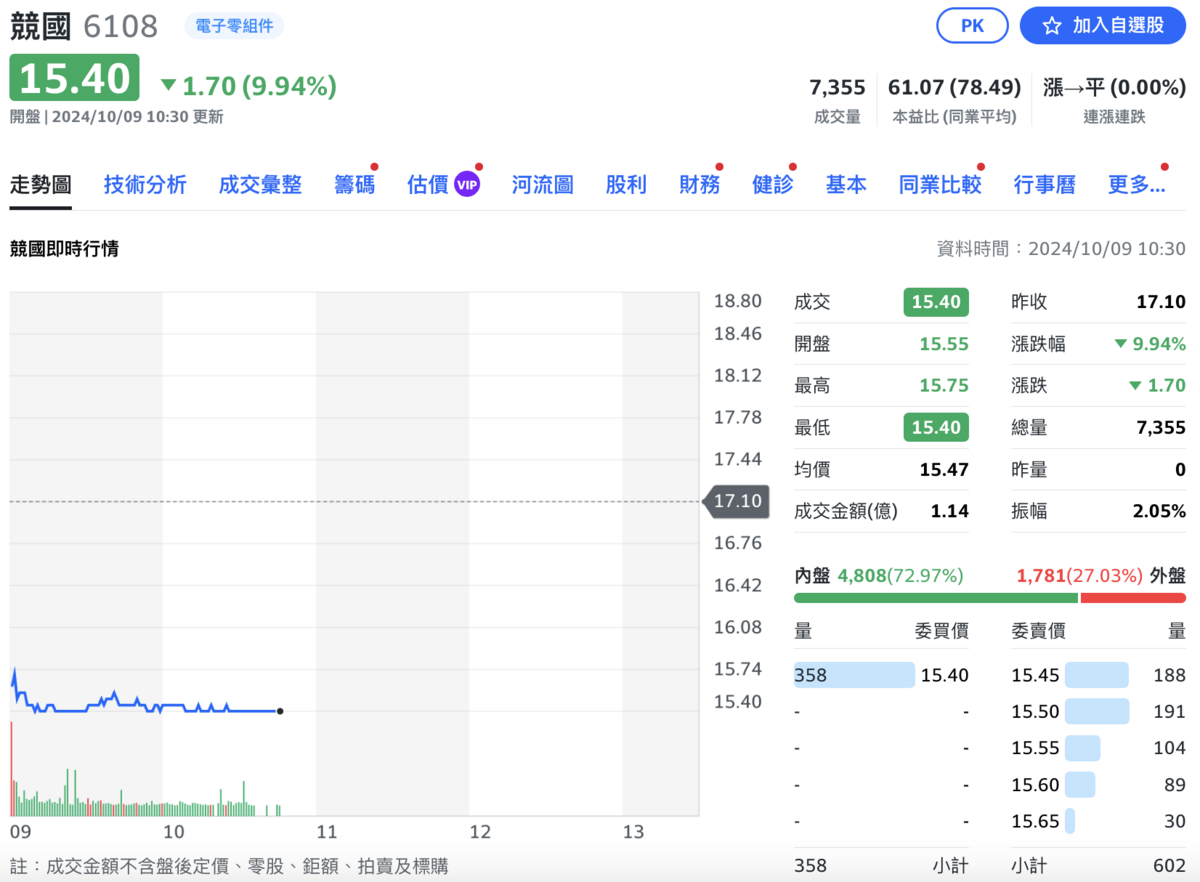The width and height of the screenshot is (1200, 882).
Task: Switch to the 健診 tab
Action: pyautogui.click(x=772, y=184)
